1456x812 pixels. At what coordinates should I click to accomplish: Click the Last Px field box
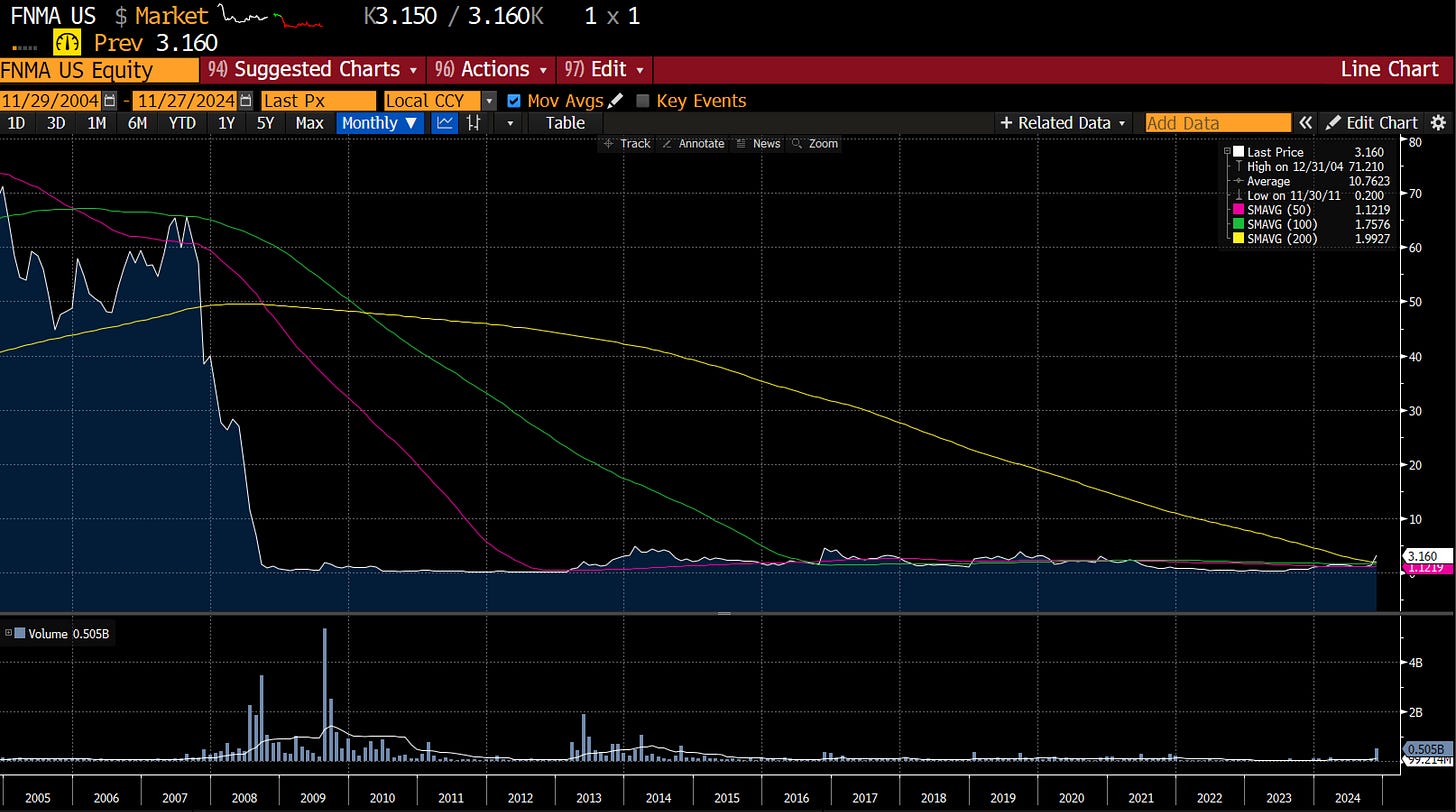[x=319, y=101]
